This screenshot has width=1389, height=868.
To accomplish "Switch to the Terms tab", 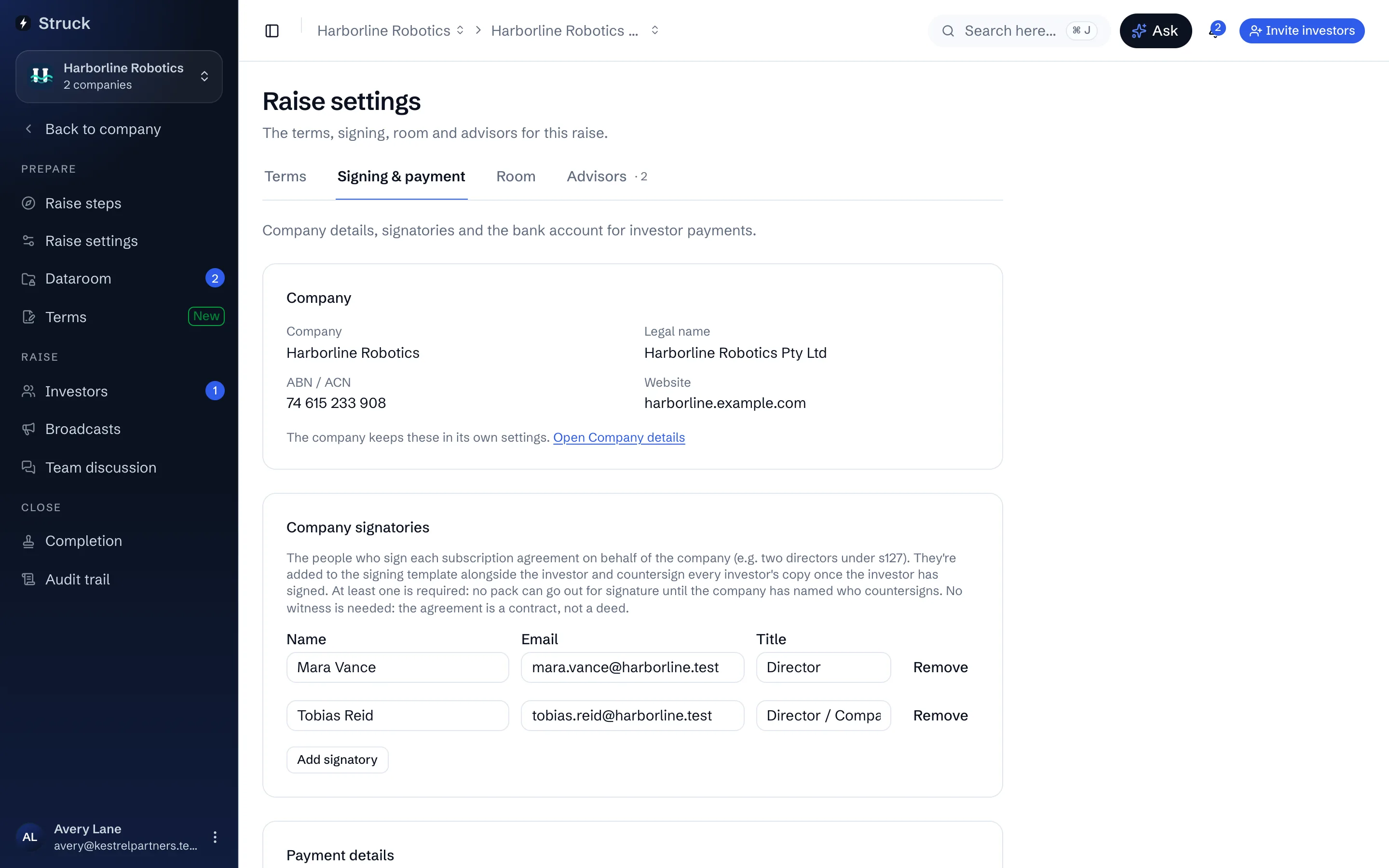I will click(285, 176).
